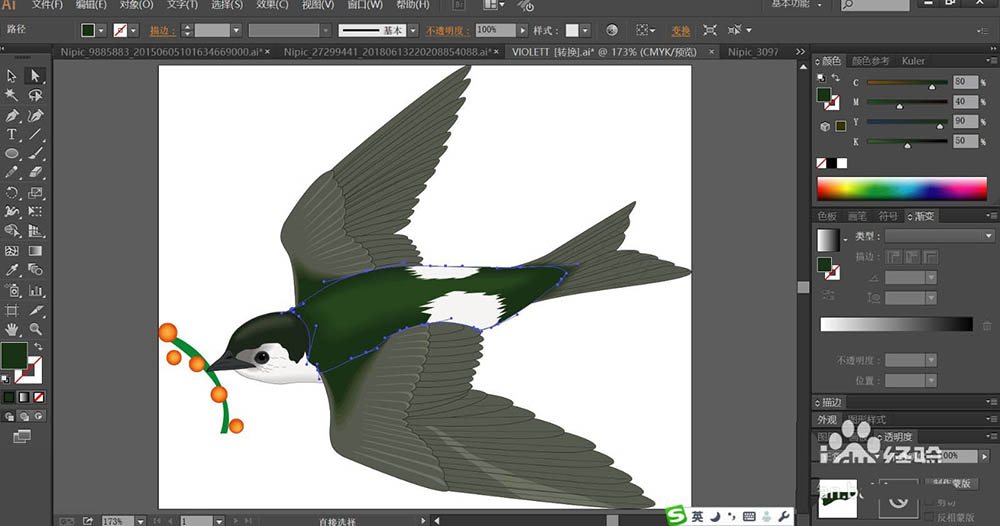Open the 基本功能 workspace switcher
The height and width of the screenshot is (526, 1000).
(795, 4)
